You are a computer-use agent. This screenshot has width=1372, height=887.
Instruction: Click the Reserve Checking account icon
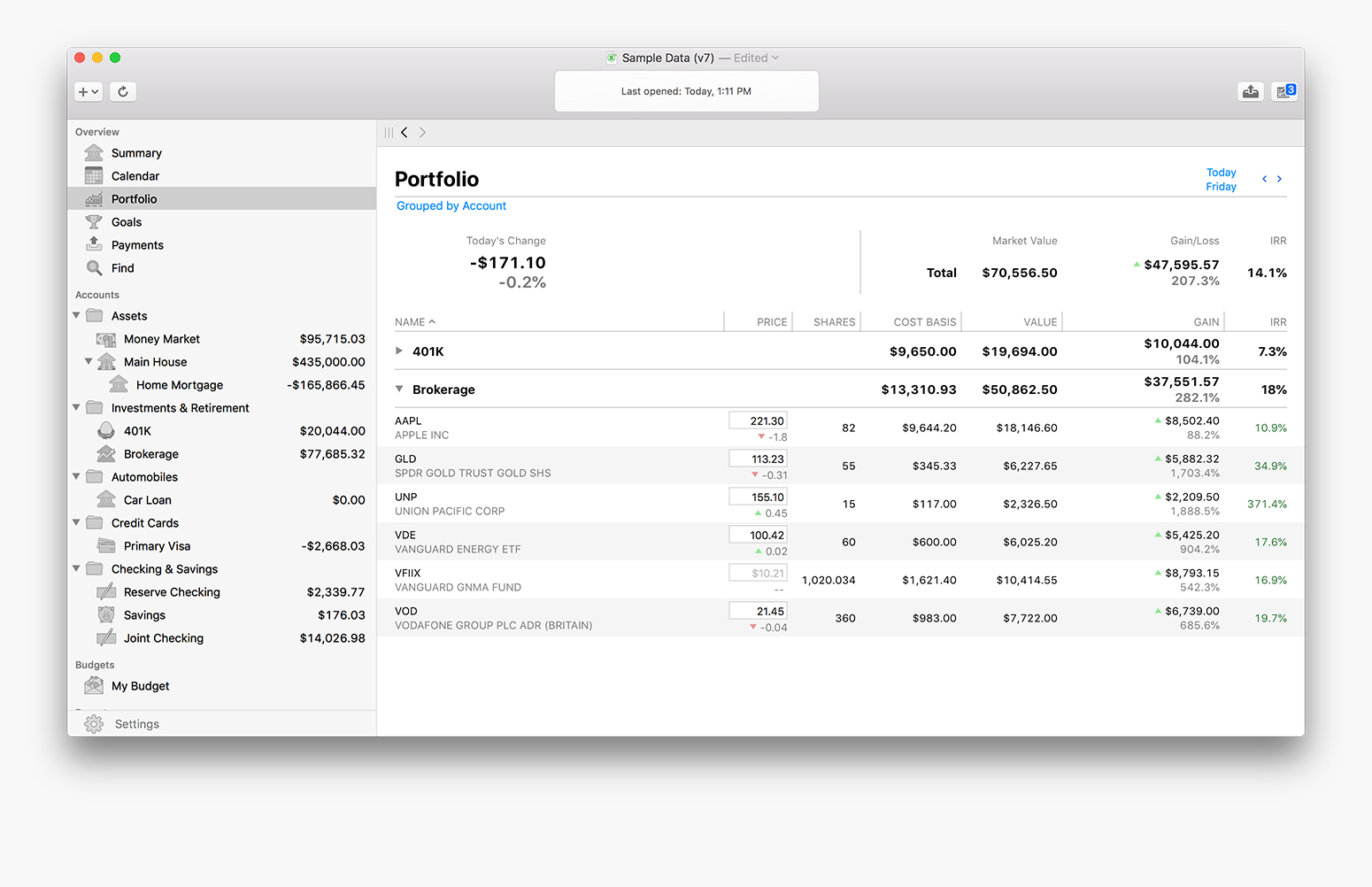pyautogui.click(x=106, y=592)
